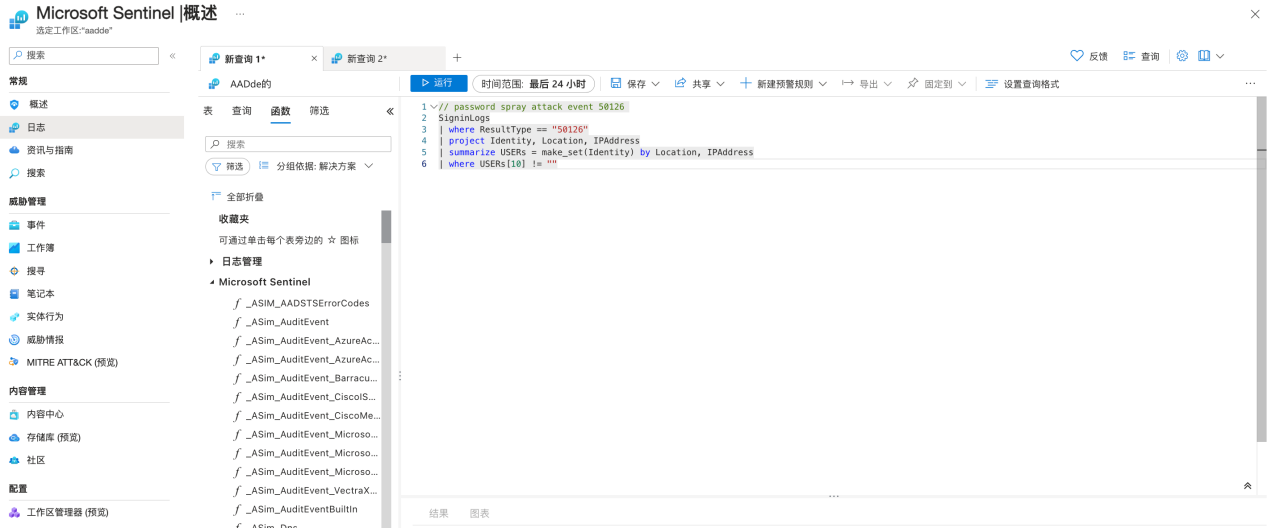
Task: Open dropdown arrow beside the book icon
Action: click(1220, 56)
